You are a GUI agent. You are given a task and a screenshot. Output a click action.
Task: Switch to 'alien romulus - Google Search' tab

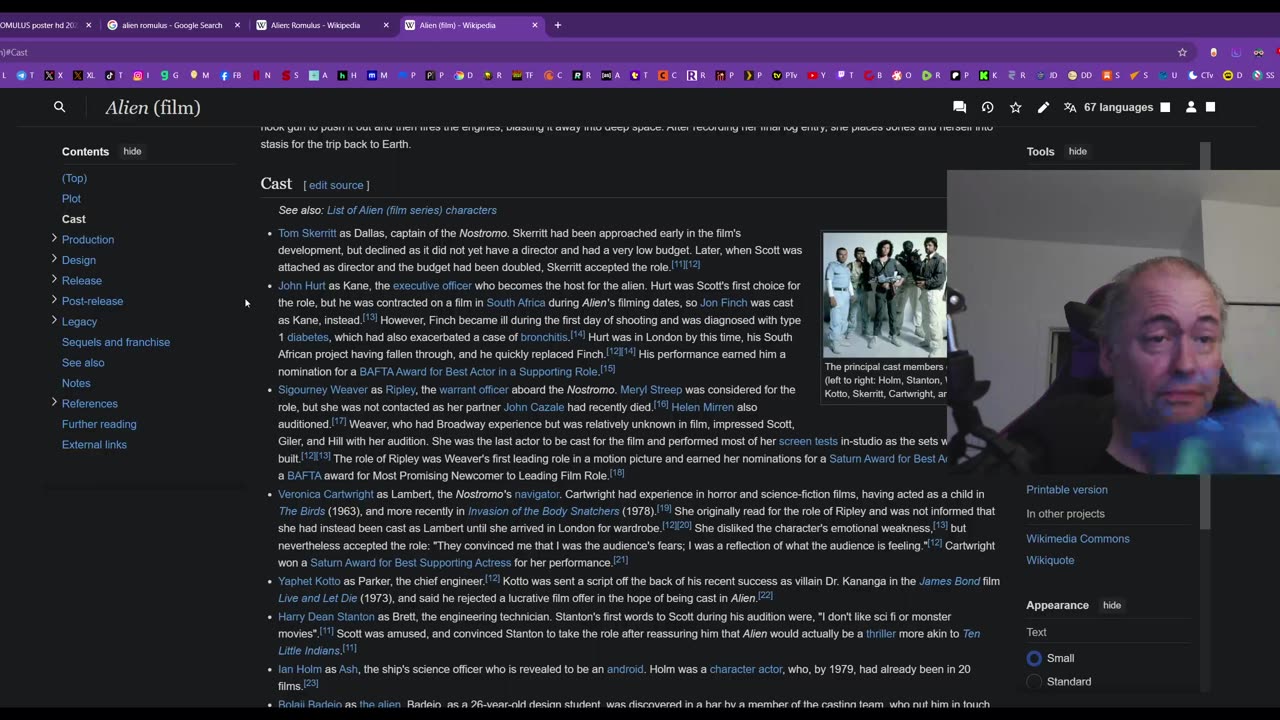[x=170, y=25]
